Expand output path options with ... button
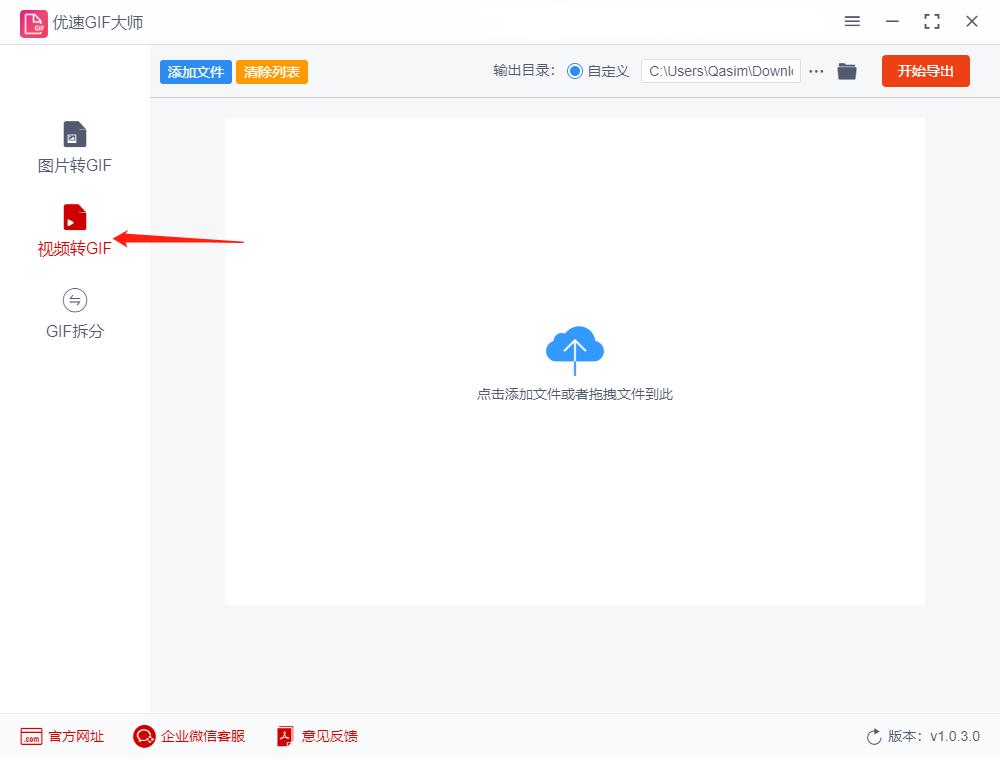Screen dimensions: 1000x760 pyautogui.click(x=816, y=71)
